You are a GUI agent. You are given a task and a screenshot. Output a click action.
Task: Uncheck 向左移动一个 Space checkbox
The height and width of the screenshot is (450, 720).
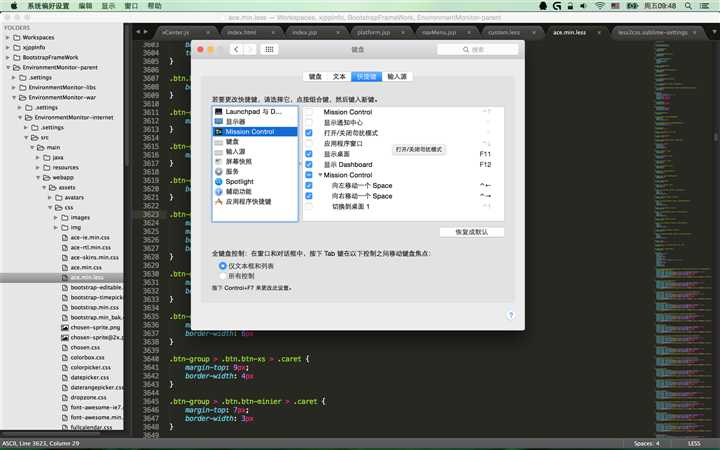(309, 186)
